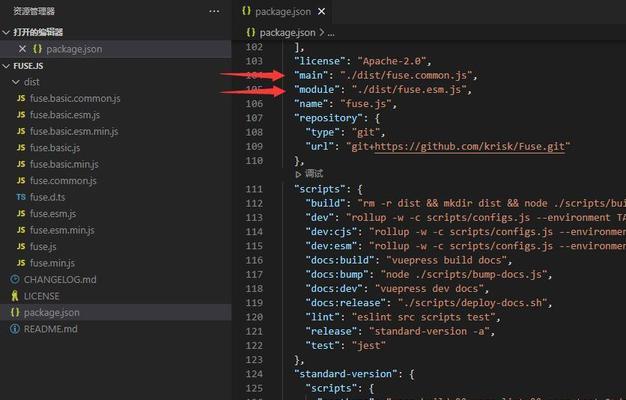Click the "docs:release" key on line 119

(346, 303)
